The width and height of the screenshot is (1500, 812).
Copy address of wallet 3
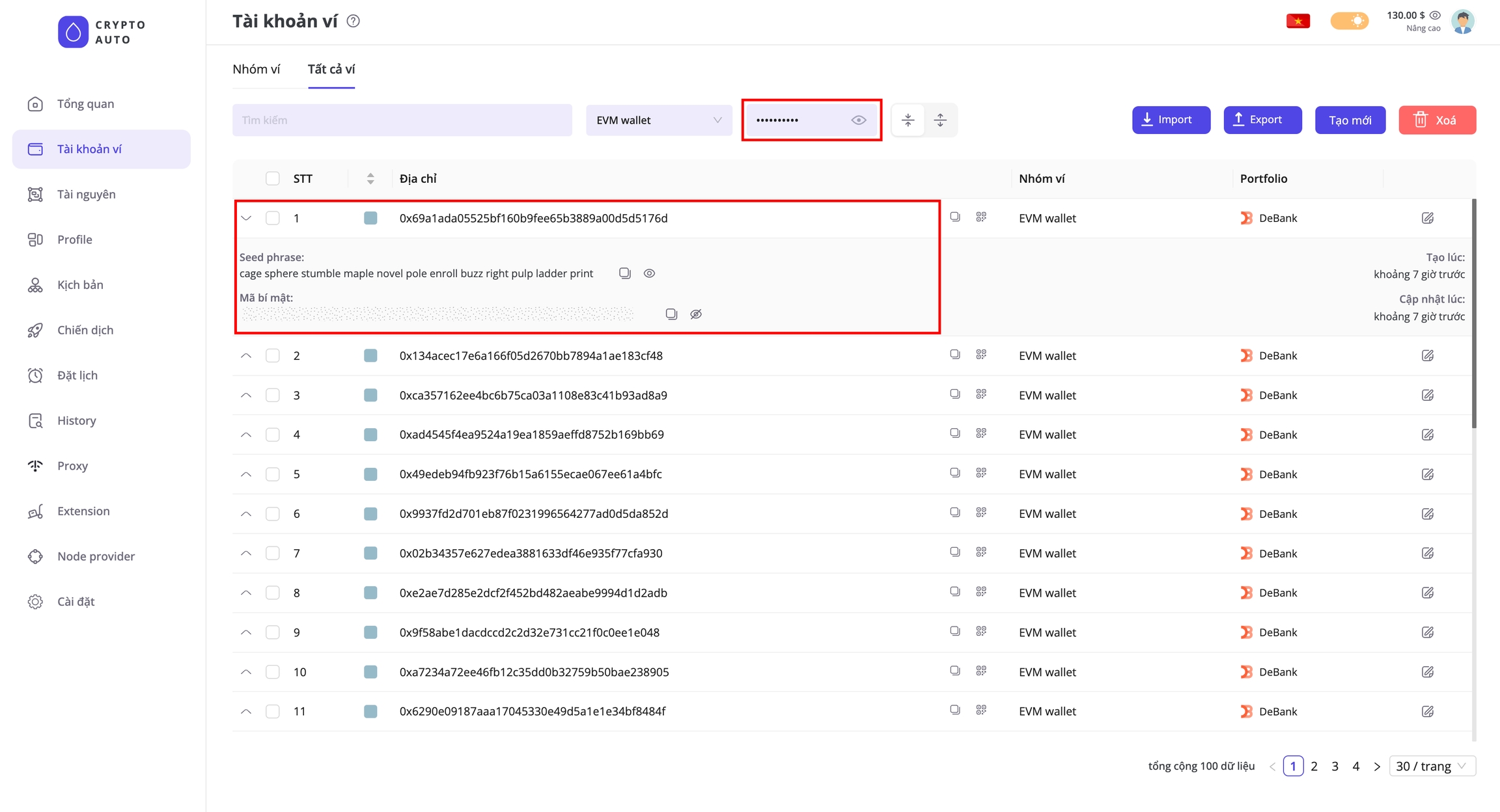point(954,394)
